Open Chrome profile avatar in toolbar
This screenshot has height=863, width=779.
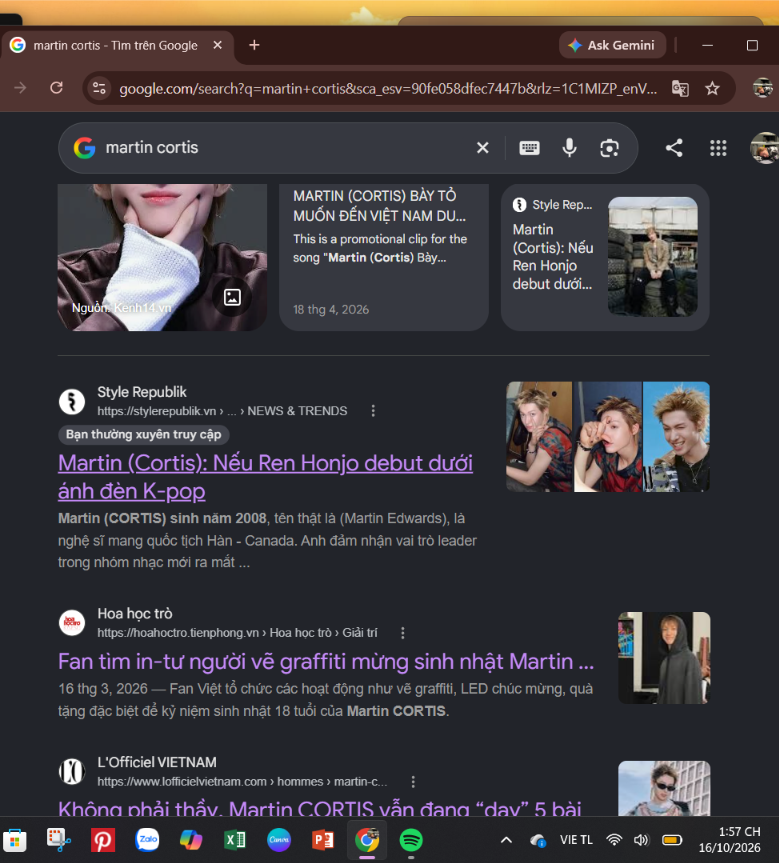click(762, 88)
